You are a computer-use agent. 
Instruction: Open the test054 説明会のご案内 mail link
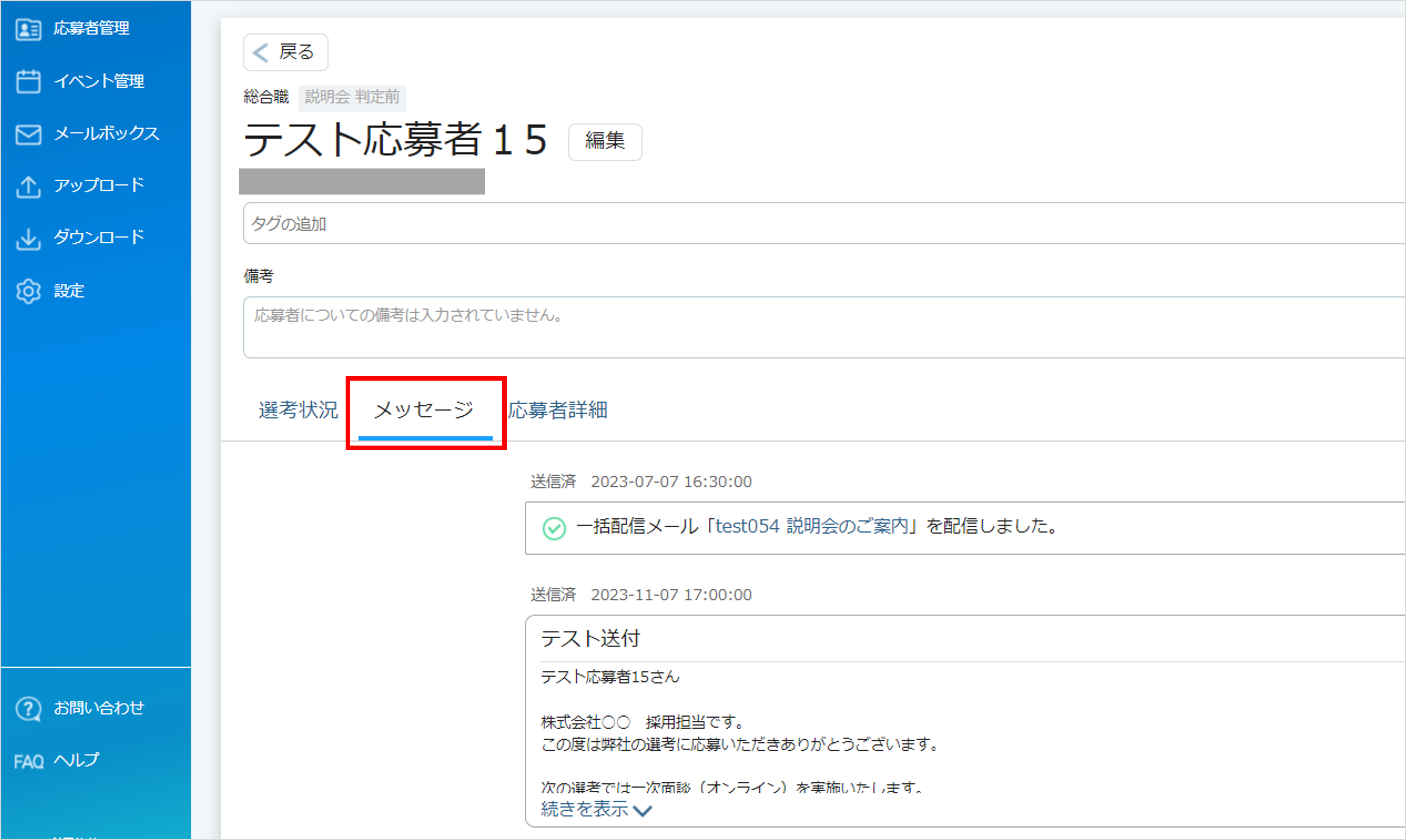coord(812,526)
